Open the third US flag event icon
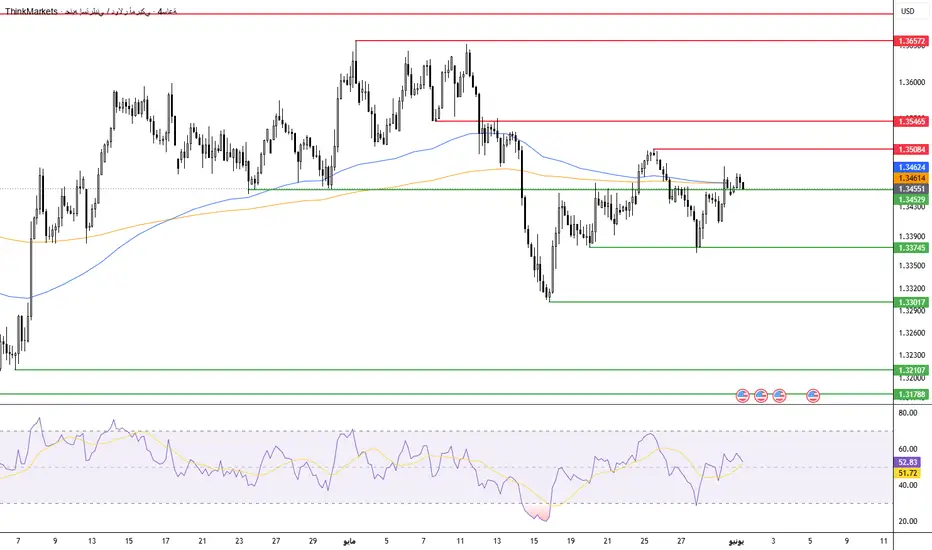This screenshot has height=550, width=932. (x=779, y=395)
